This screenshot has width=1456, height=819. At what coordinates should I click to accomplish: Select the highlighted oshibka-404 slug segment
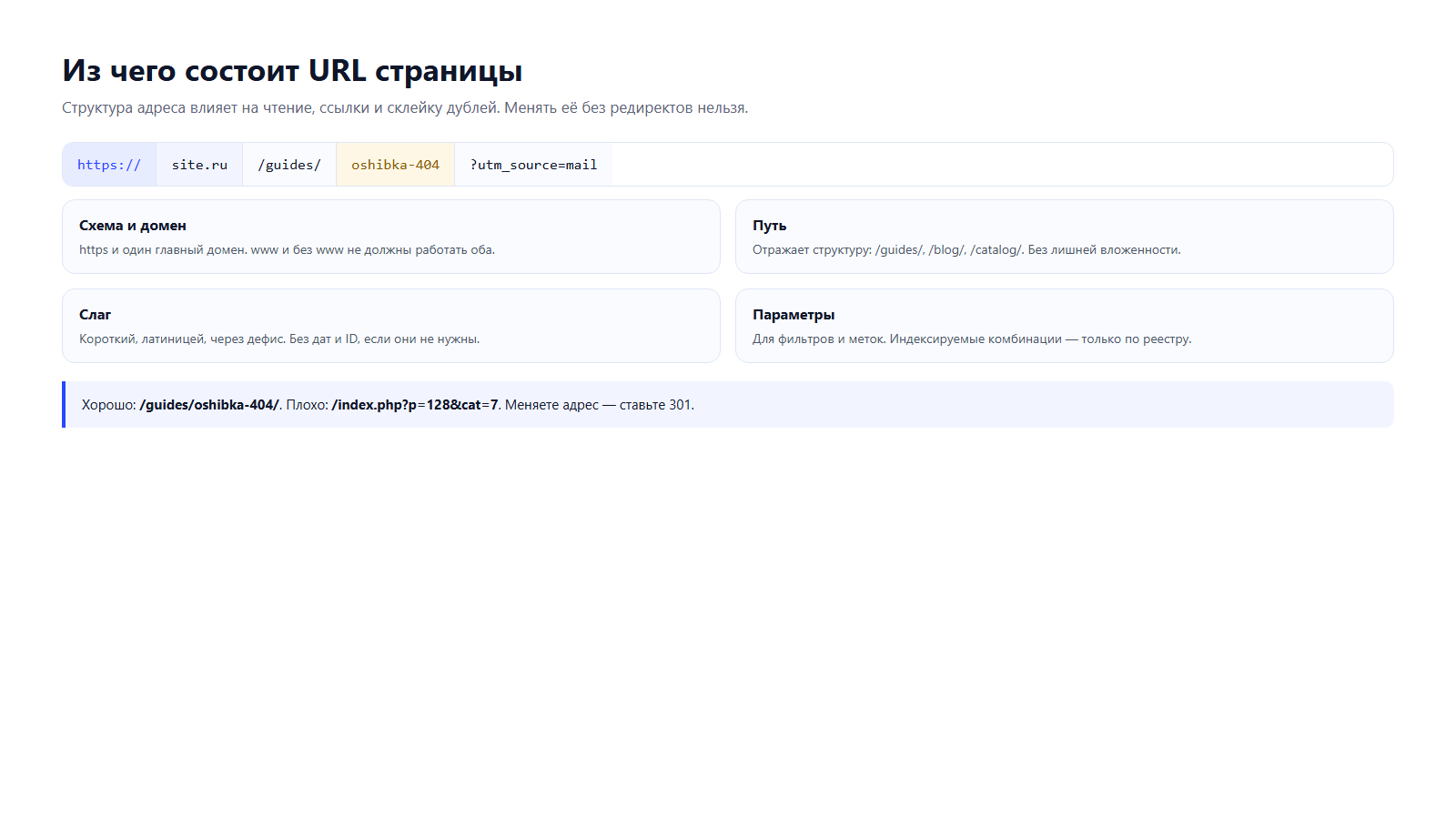pos(395,165)
